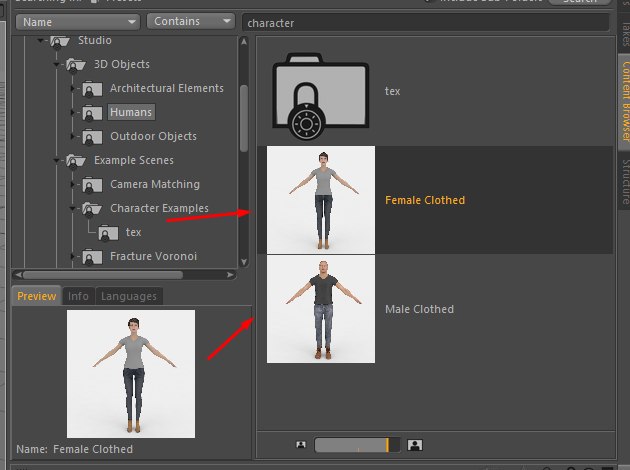Select the Example Scenes label

(134, 160)
